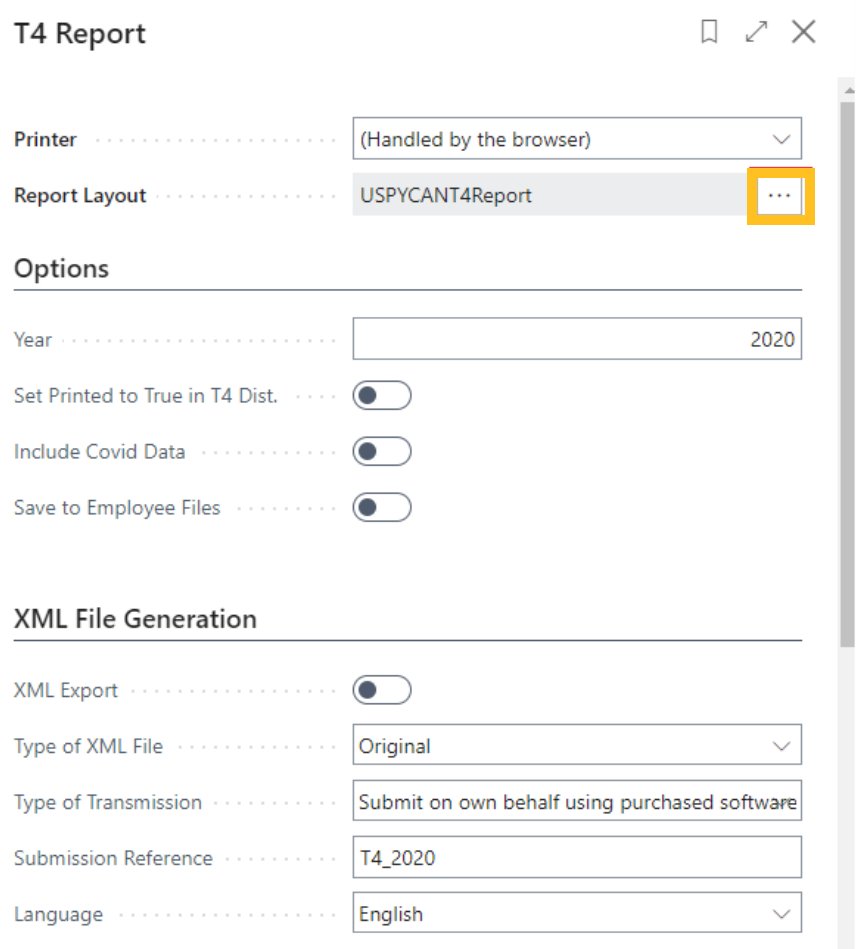The height and width of the screenshot is (949, 856).
Task: Click the Type of Transmission field
Action: pyautogui.click(x=577, y=802)
